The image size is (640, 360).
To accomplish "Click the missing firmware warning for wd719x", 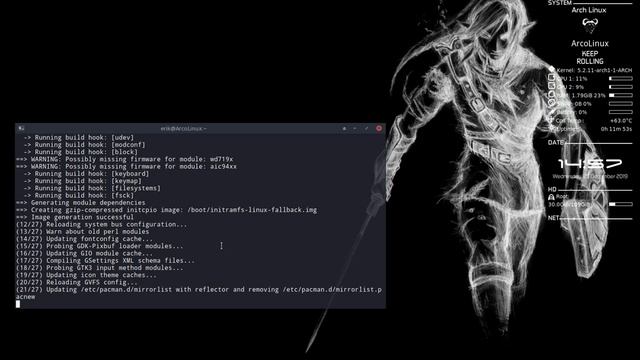I will coord(124,159).
